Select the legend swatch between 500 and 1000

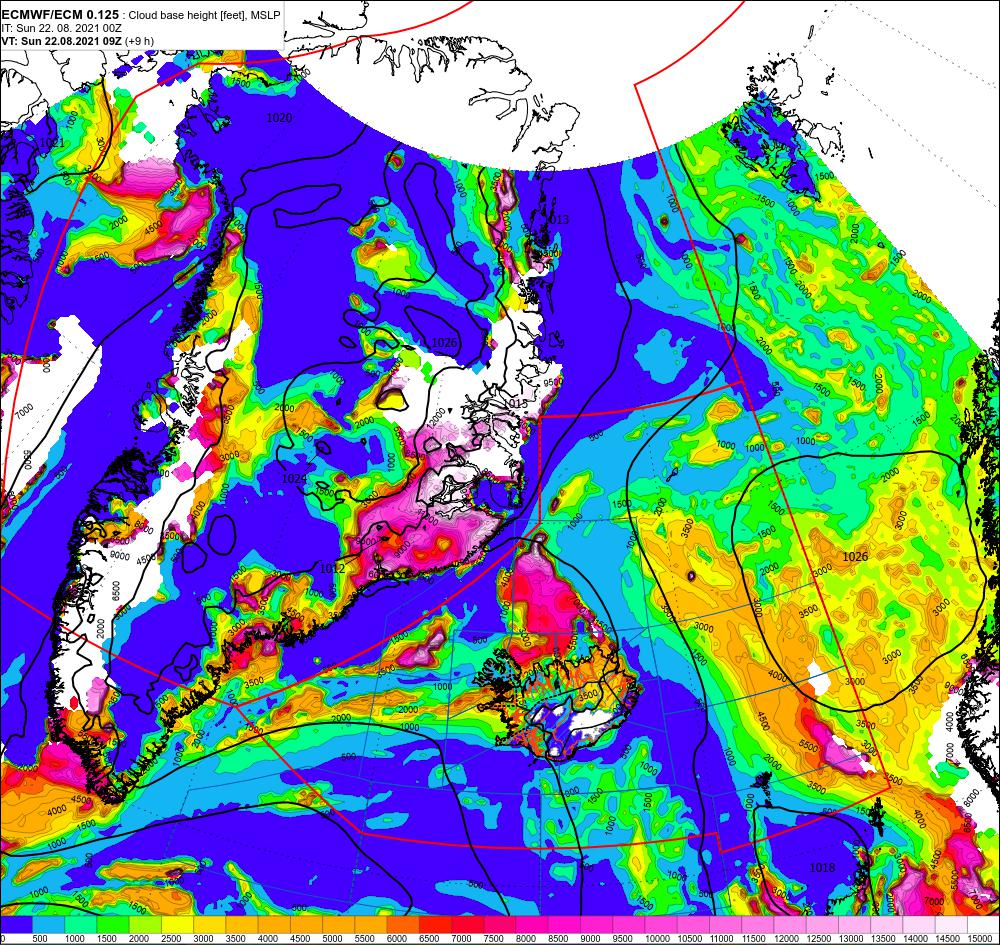pyautogui.click(x=48, y=923)
